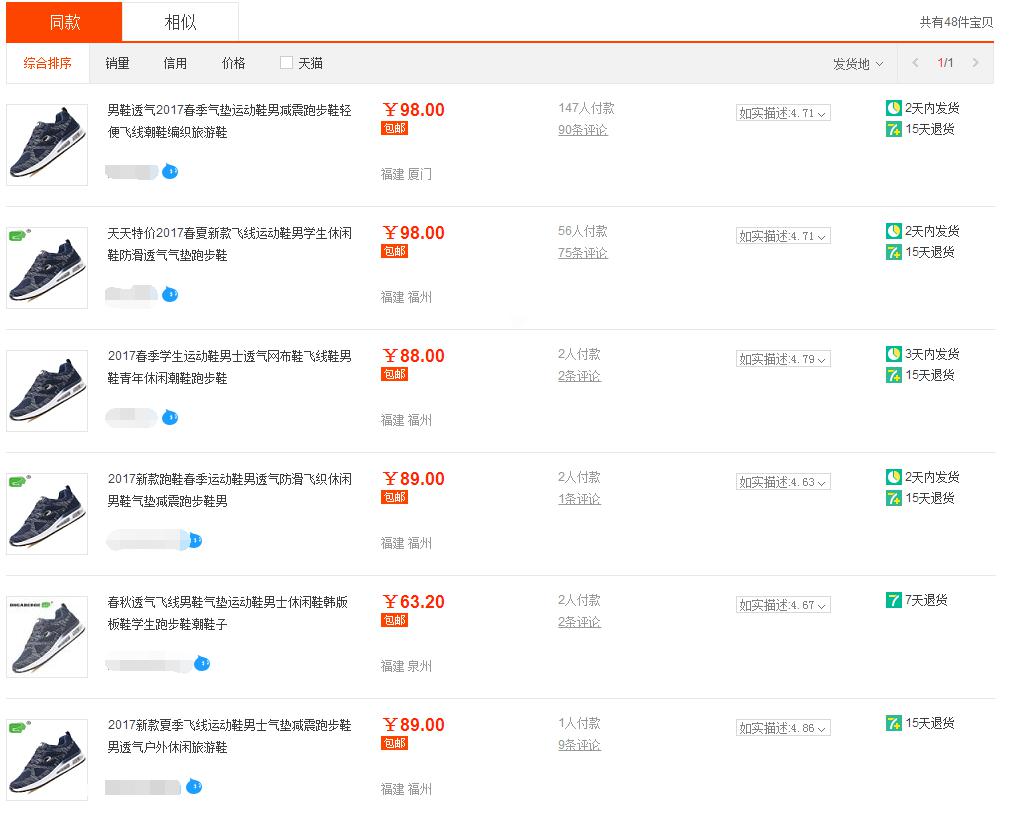The image size is (1015, 817).
Task: Click the 7-day return icon in ¥63.20 listing
Action: (894, 600)
